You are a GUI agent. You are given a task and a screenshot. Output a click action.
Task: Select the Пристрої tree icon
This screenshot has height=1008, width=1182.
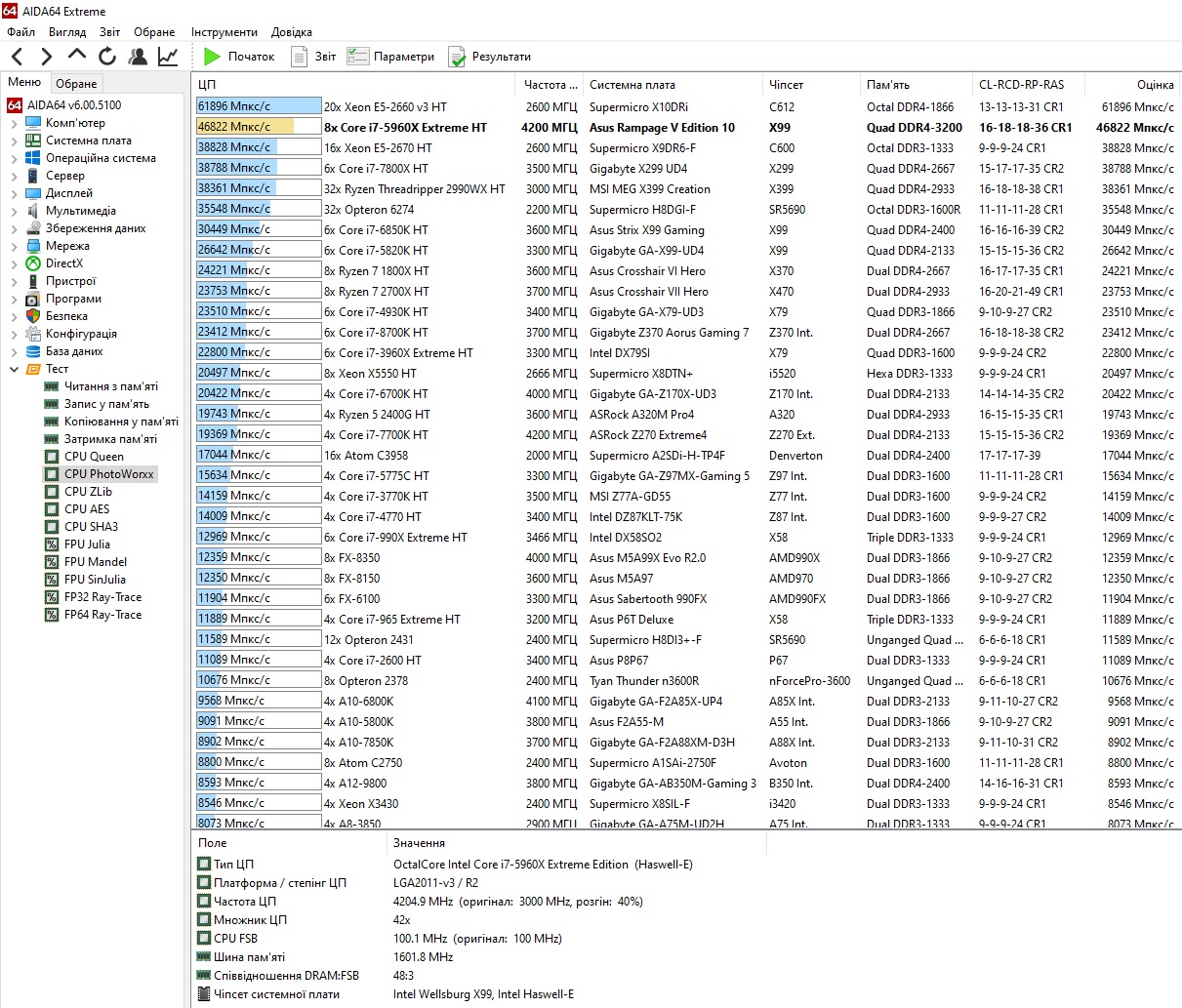(x=33, y=281)
